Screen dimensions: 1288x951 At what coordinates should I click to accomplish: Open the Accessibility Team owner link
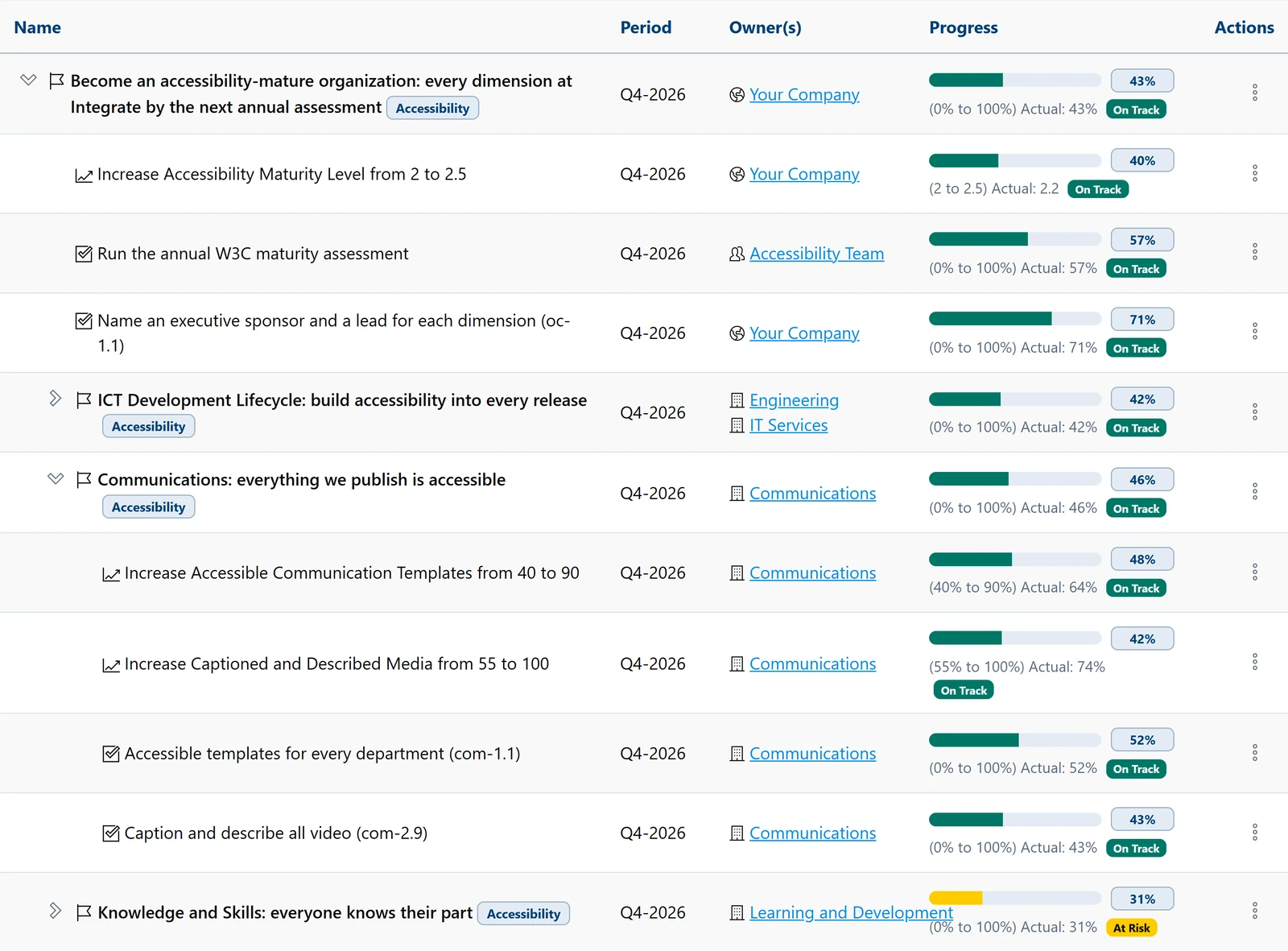coord(816,254)
